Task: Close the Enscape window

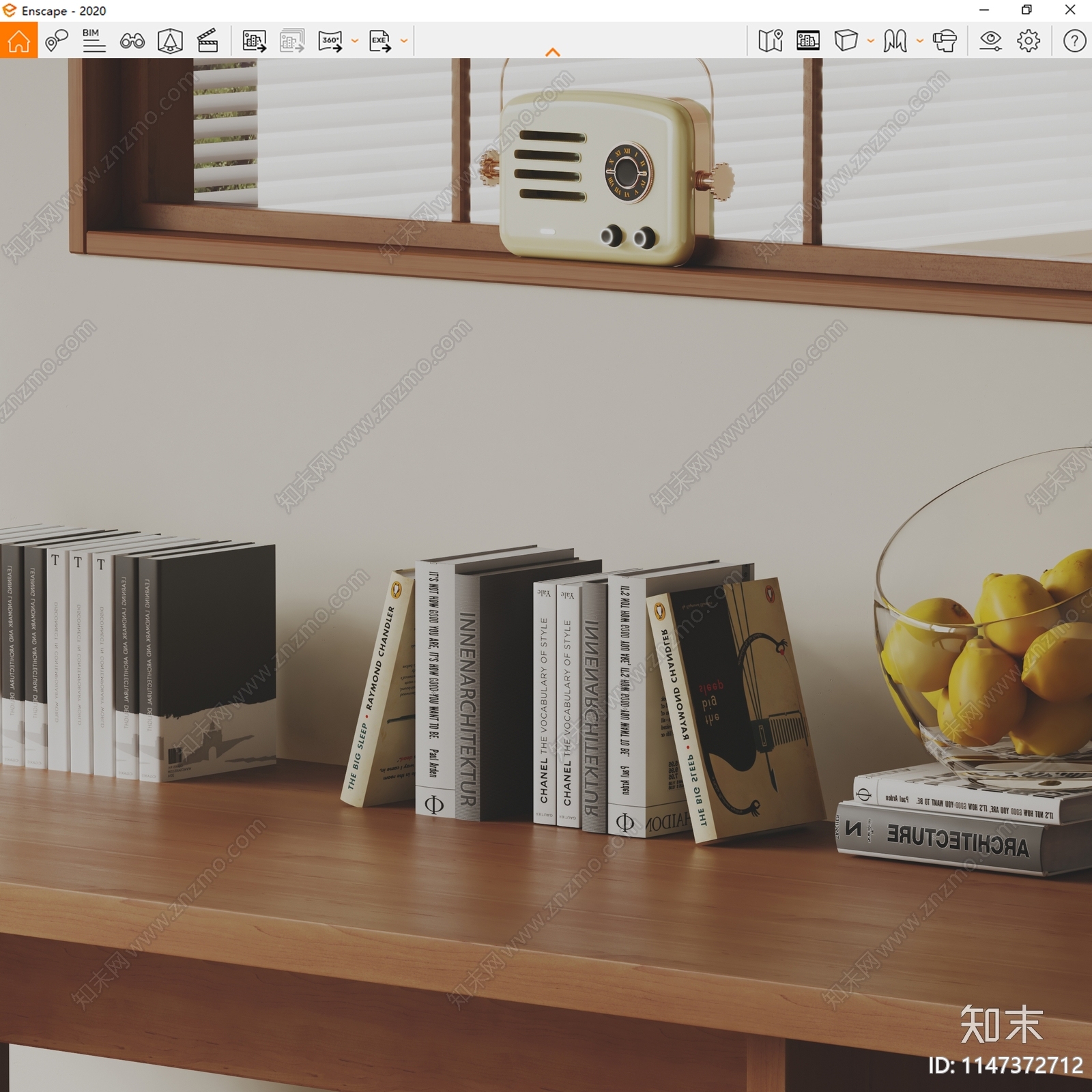Action: pos(1070,10)
